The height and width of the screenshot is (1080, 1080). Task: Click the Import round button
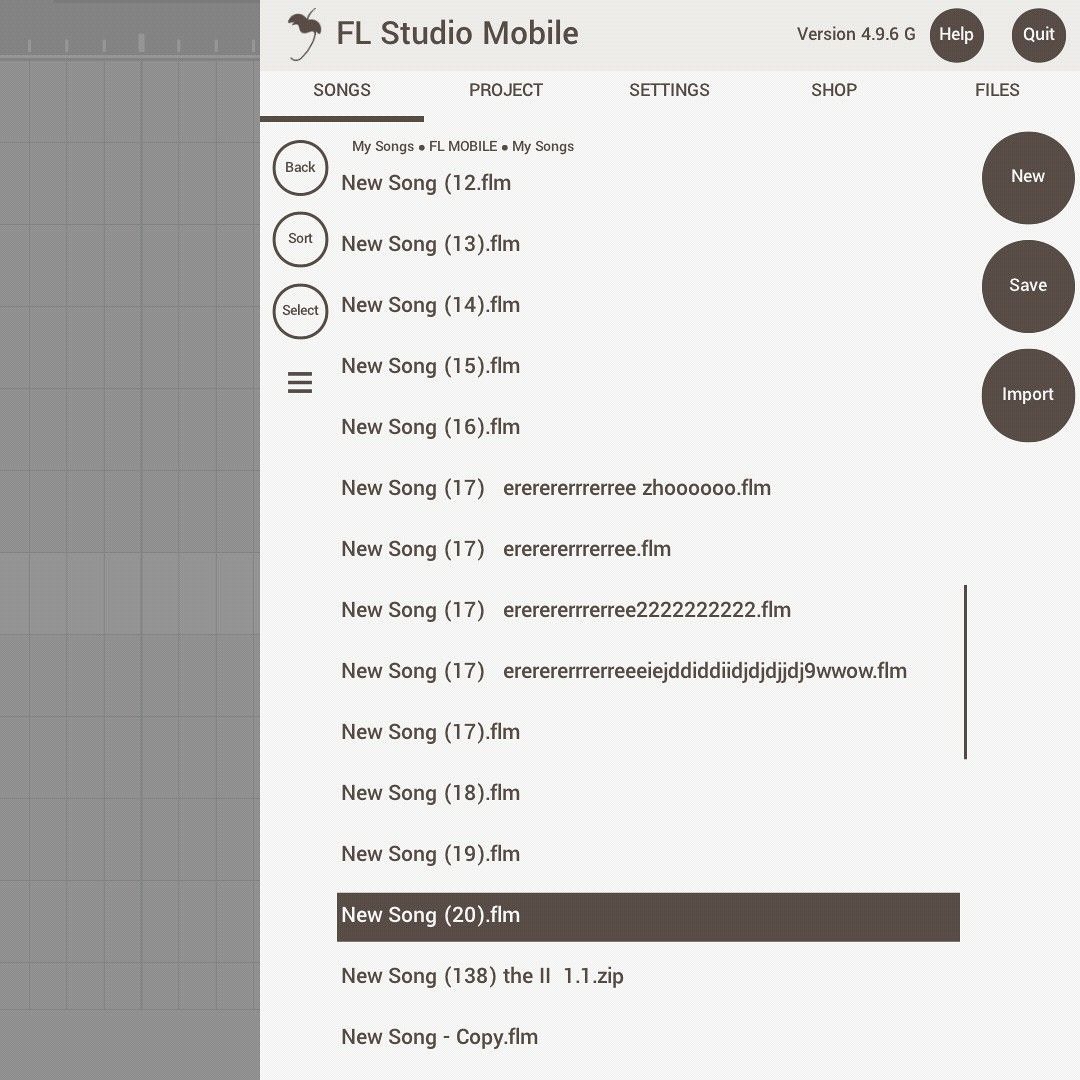pos(1028,395)
